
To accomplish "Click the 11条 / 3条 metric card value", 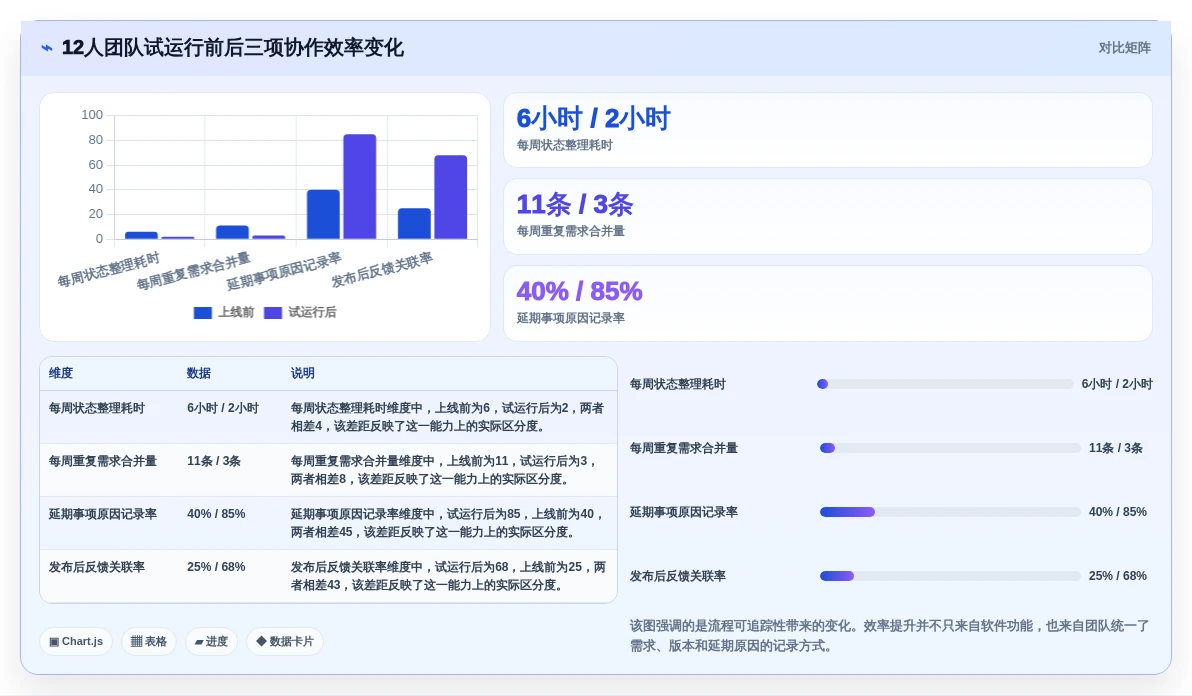I will [575, 204].
